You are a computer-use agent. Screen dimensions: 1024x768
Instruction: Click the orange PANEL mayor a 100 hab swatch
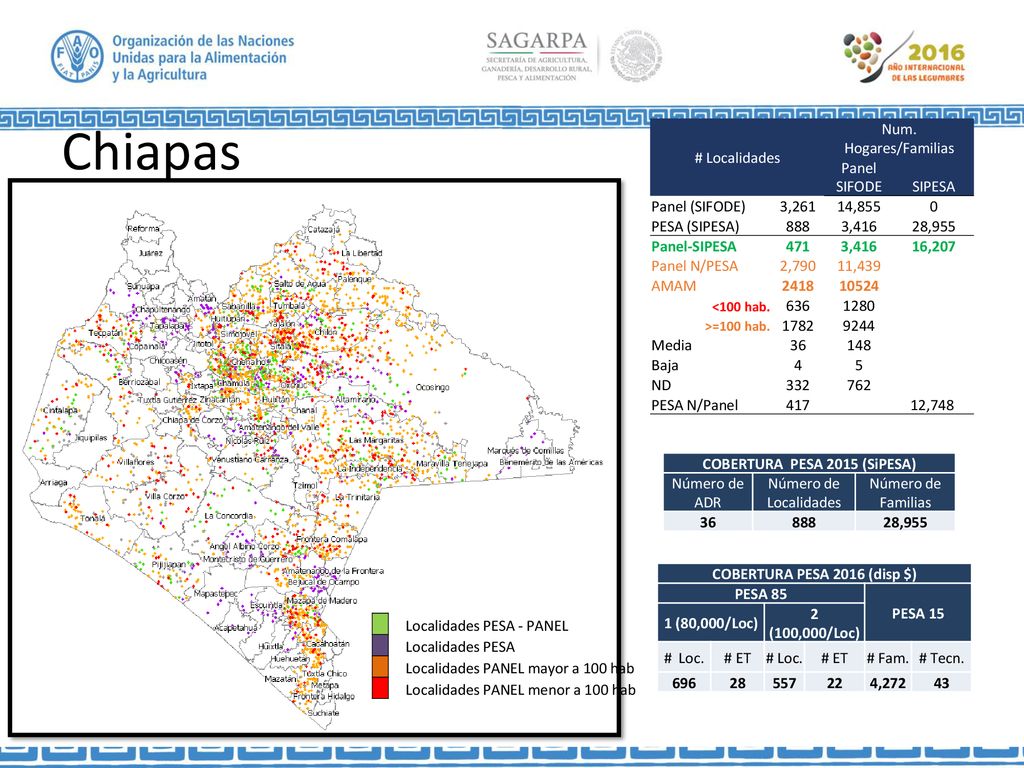380,667
